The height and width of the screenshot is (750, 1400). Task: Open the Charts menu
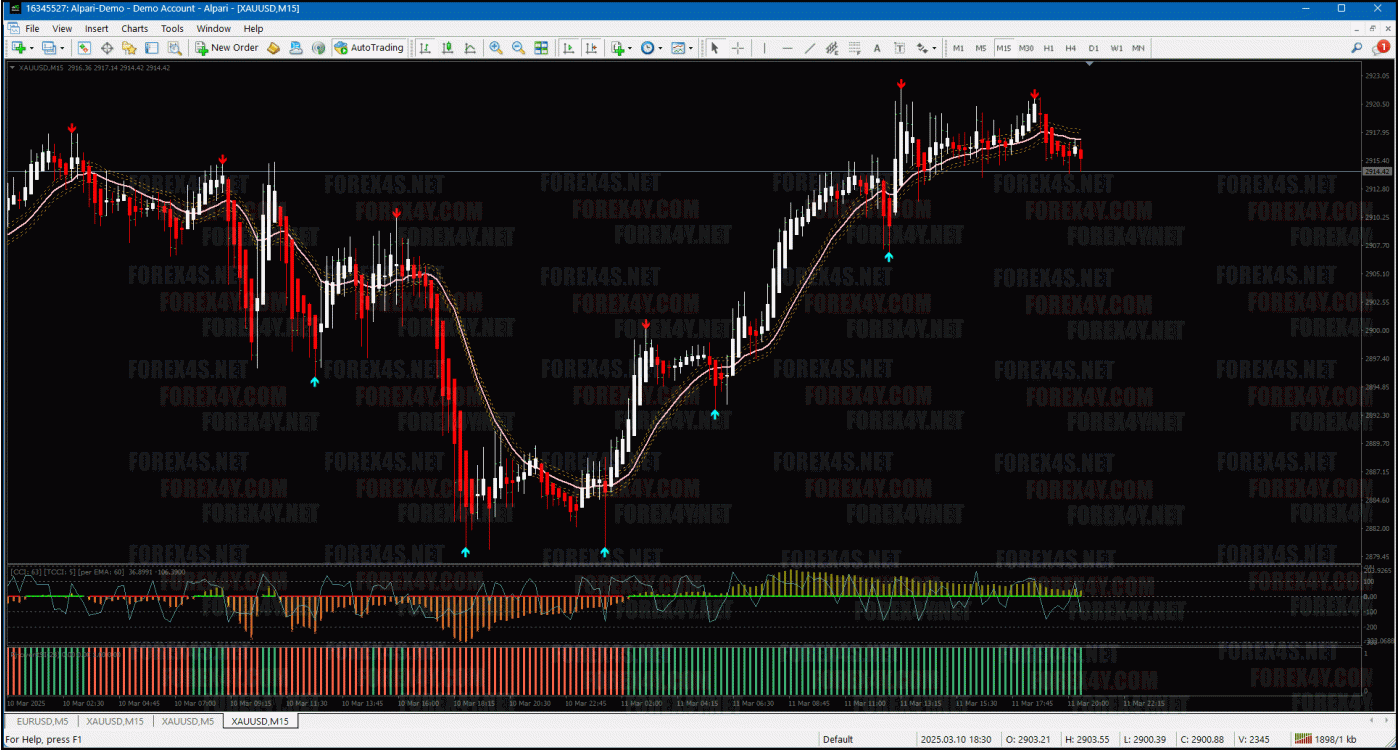[135, 29]
